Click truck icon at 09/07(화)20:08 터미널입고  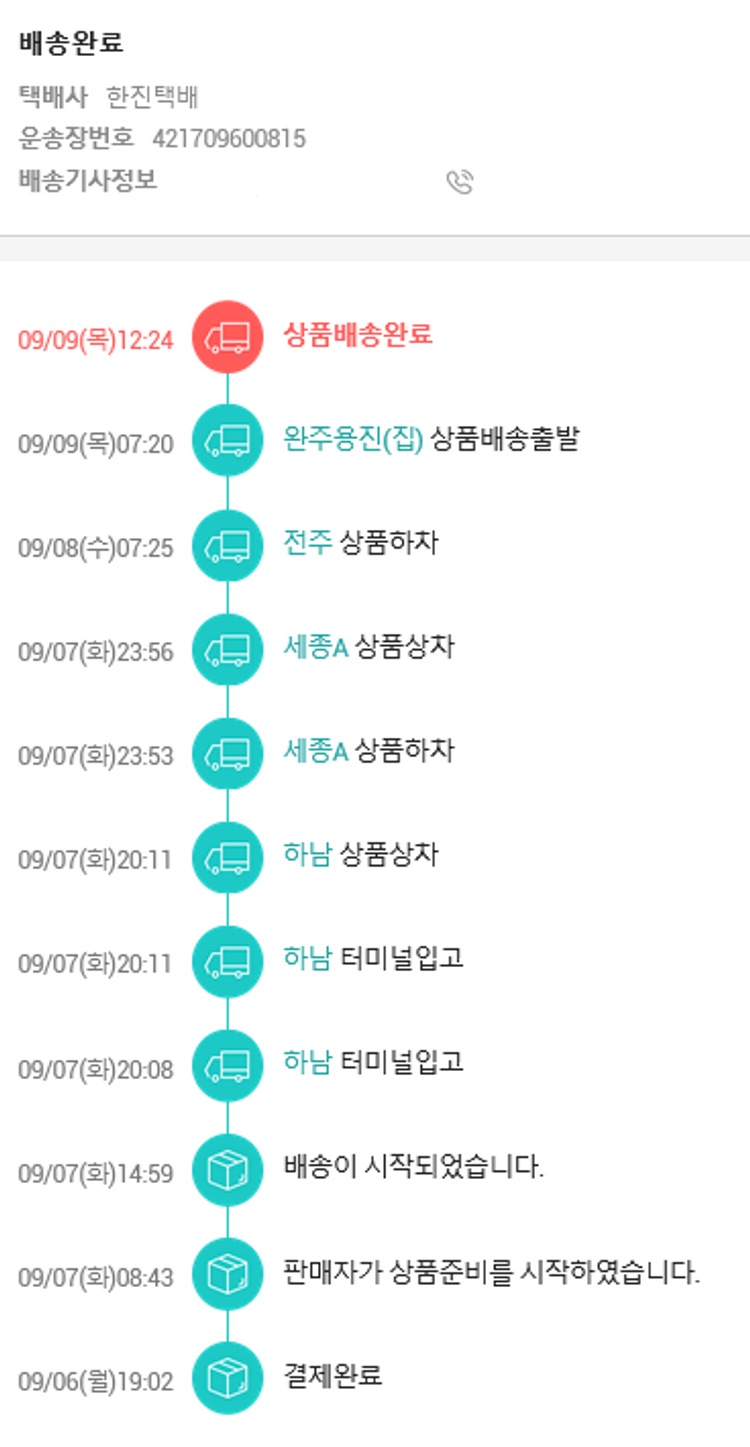point(227,1066)
